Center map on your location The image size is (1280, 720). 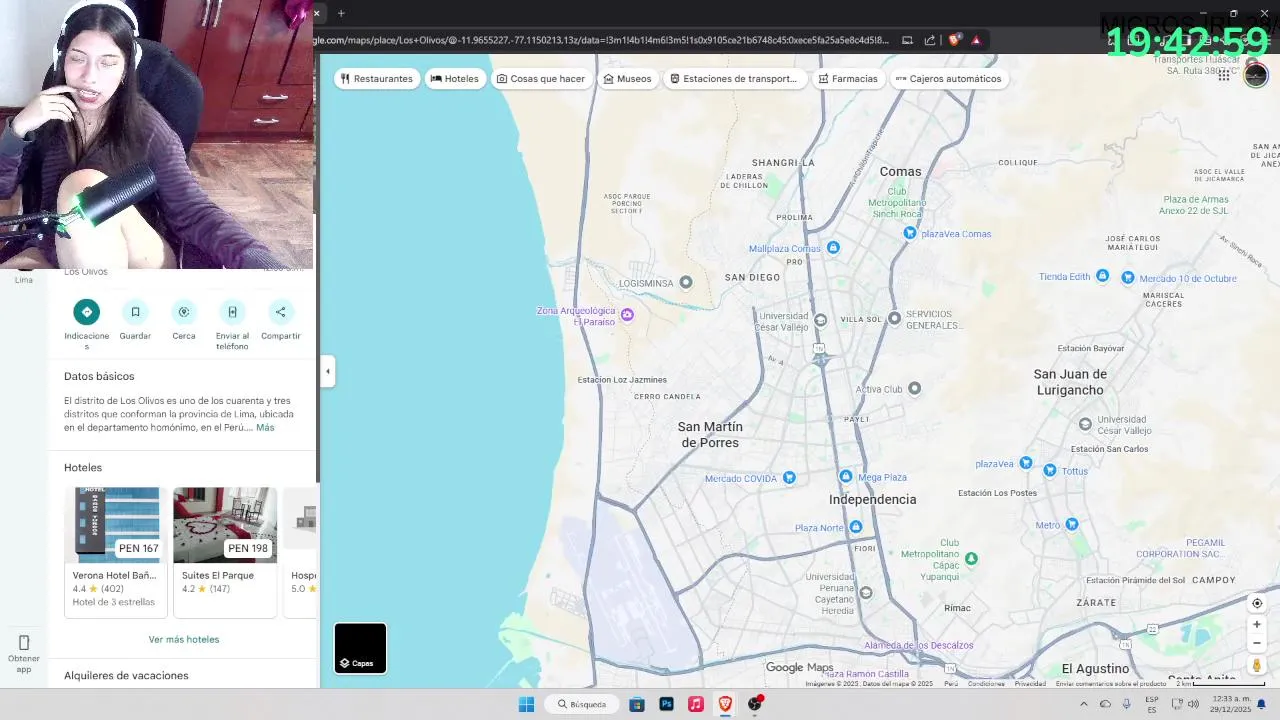click(1257, 603)
